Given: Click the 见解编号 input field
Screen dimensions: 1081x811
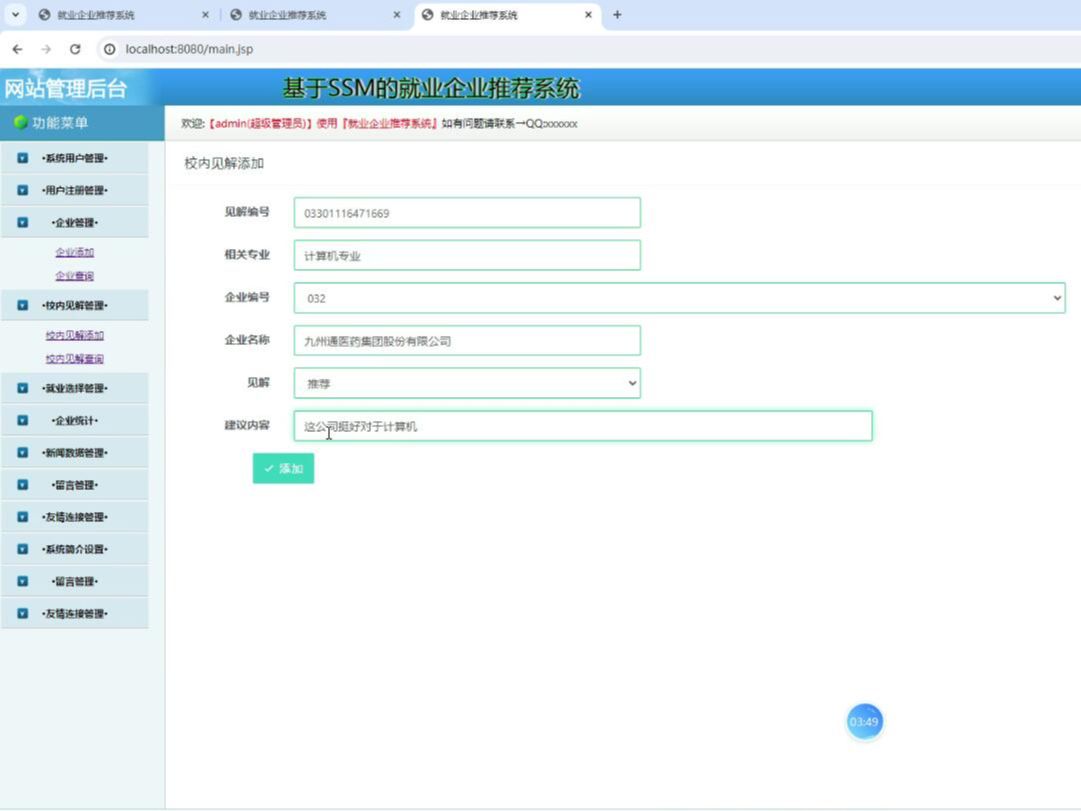Looking at the screenshot, I should pos(467,213).
